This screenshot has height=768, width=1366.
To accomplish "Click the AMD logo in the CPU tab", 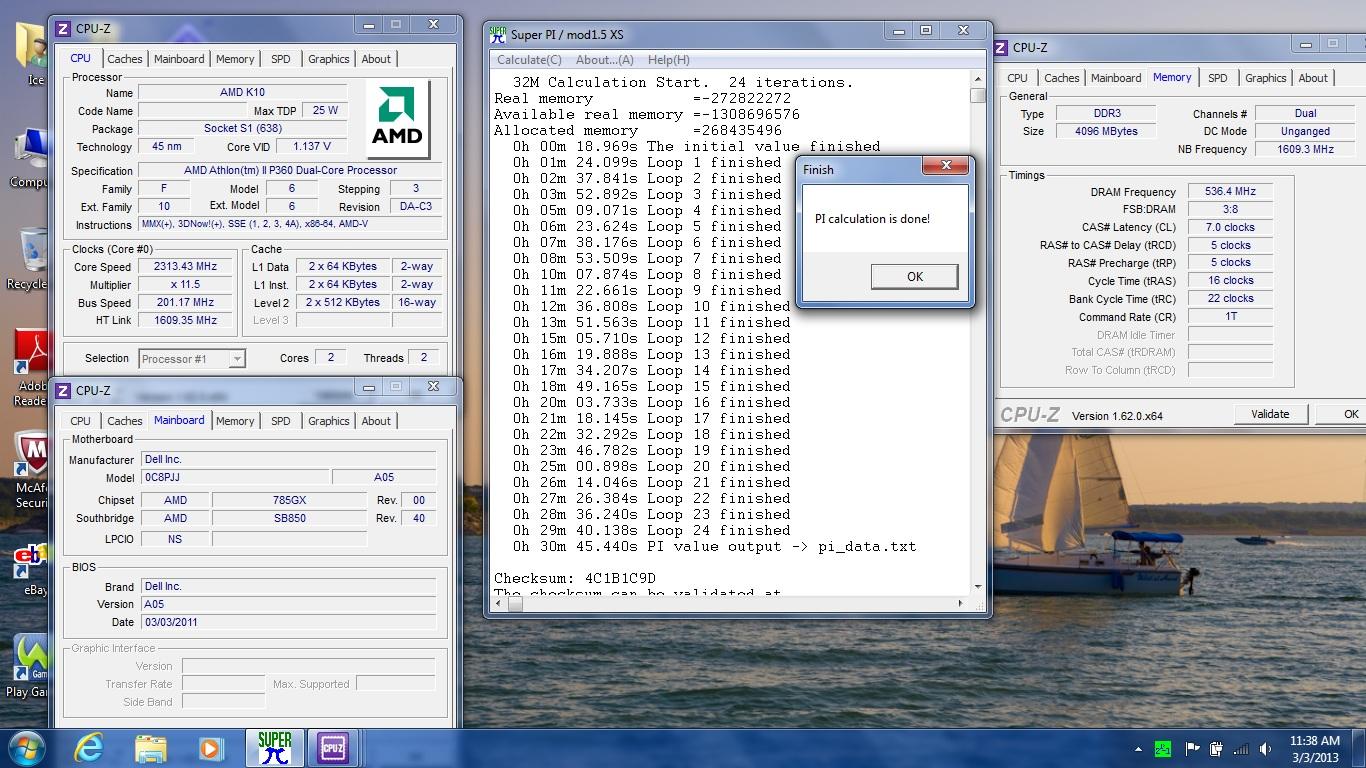I will pyautogui.click(x=397, y=119).
